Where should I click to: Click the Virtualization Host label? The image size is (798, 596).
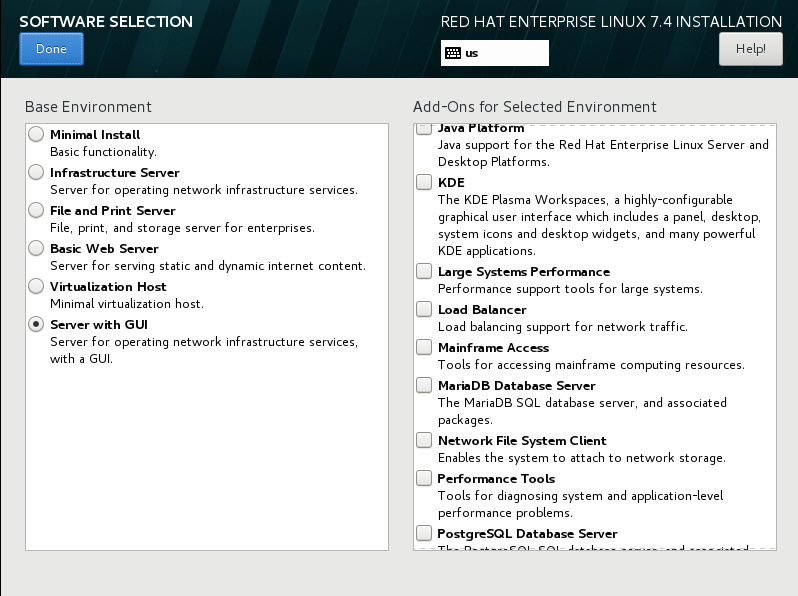click(x=108, y=287)
